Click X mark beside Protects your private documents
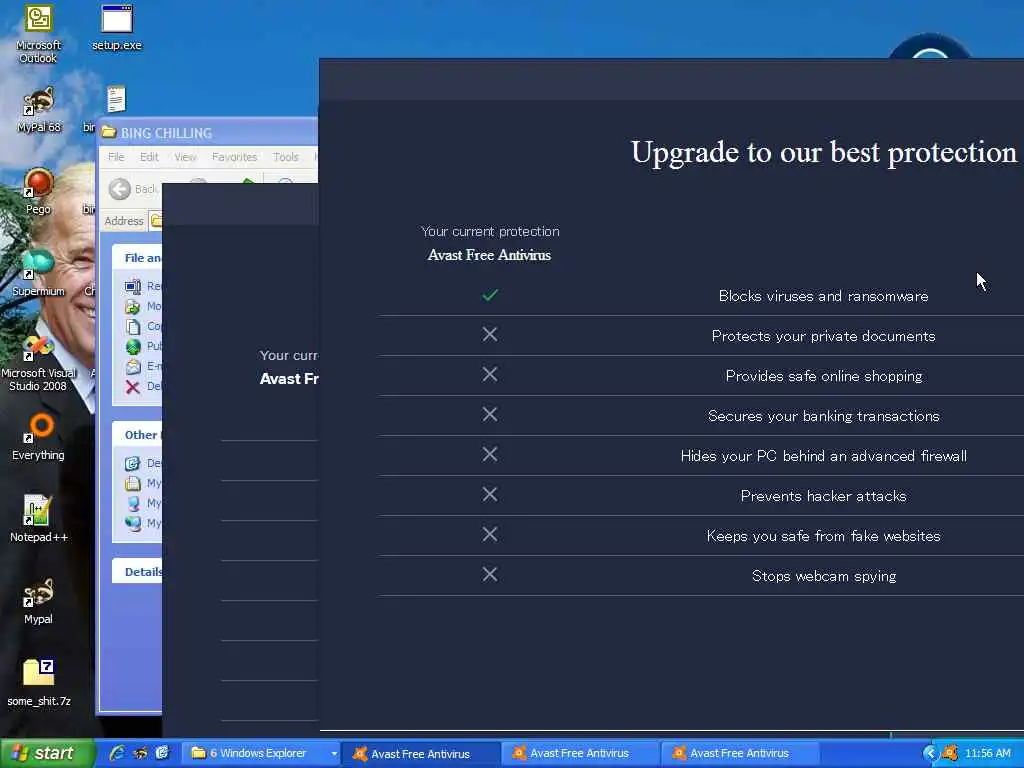Screen dimensions: 1024x768 490,334
